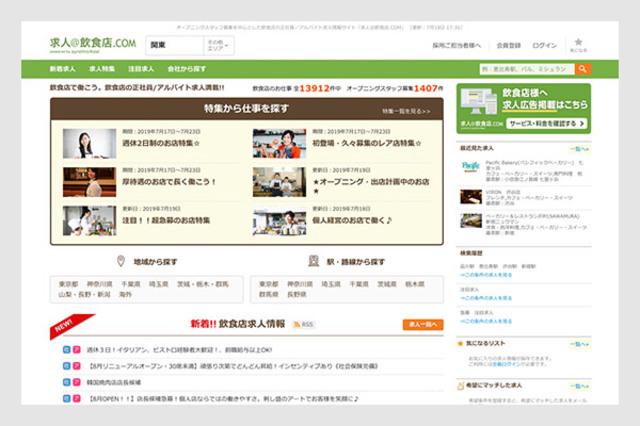Click the 求人一覧へ orange button
Image resolution: width=640 pixels, height=426 pixels.
point(423,325)
